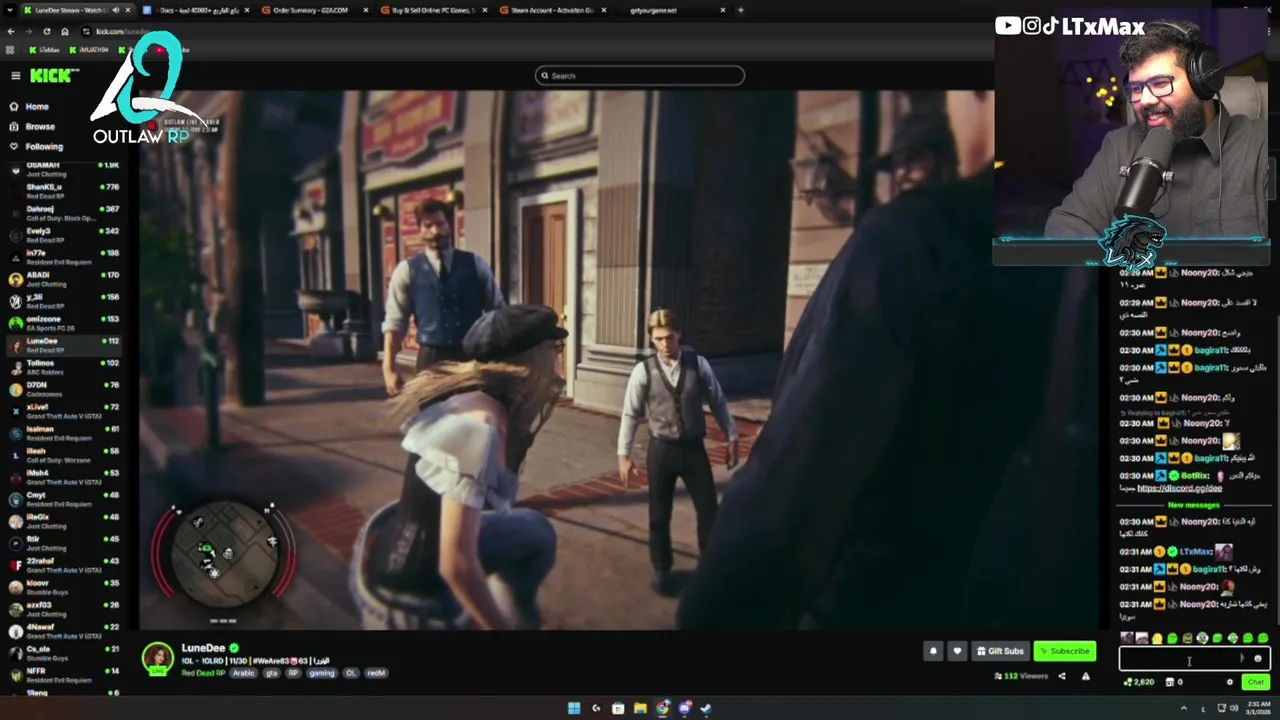Open ABADi channel in sidebar
1280x720 pixels.
[62, 278]
